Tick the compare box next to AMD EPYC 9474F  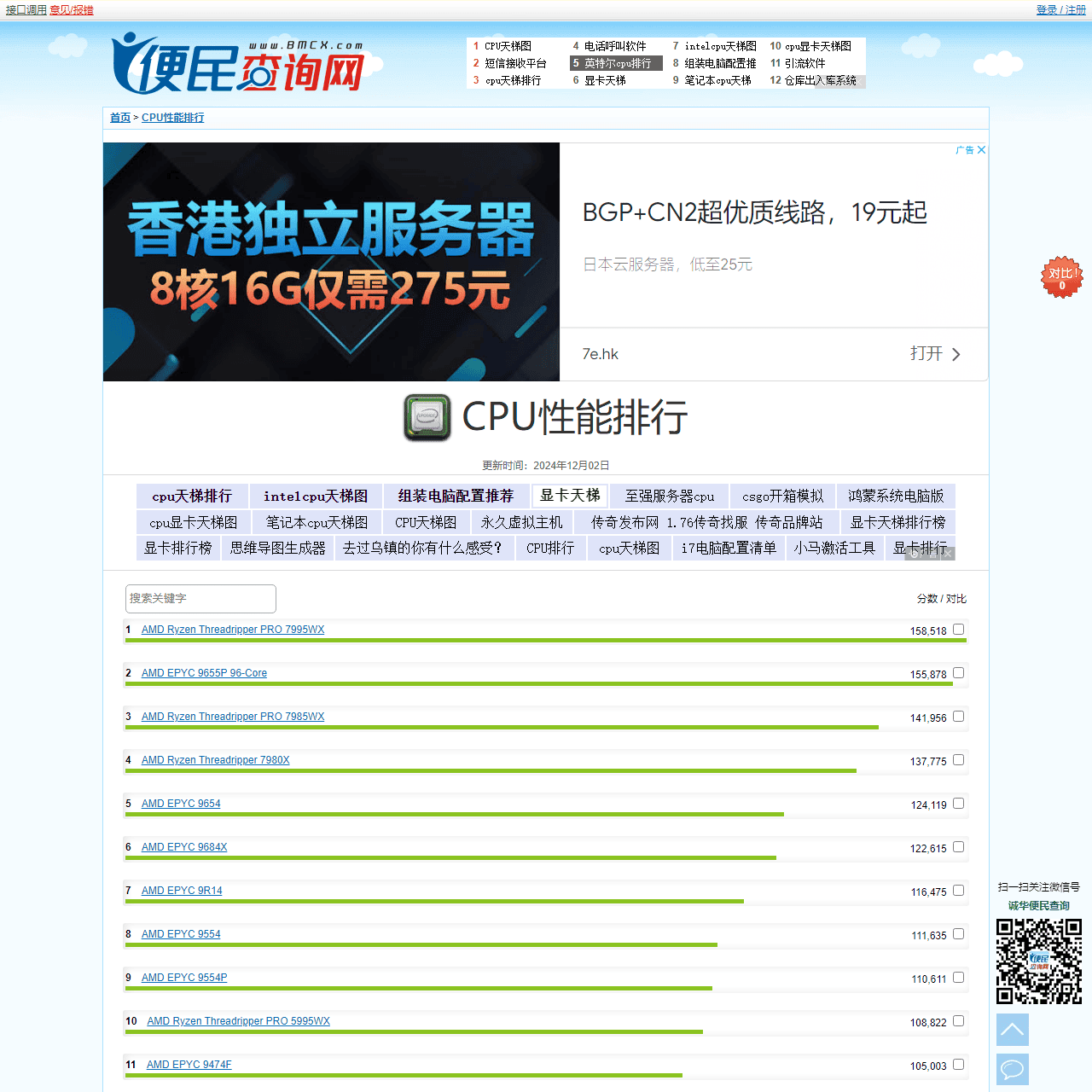click(x=958, y=1064)
